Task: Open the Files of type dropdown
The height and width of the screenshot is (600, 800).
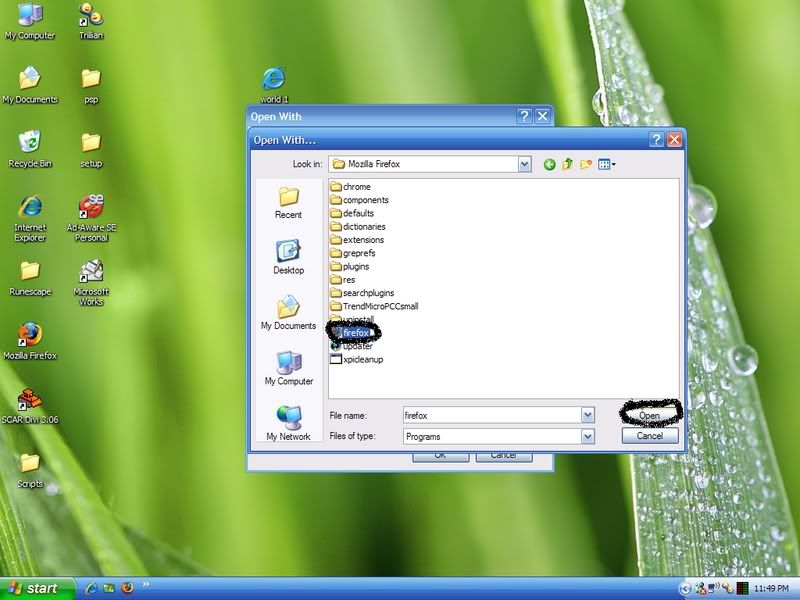Action: 587,436
